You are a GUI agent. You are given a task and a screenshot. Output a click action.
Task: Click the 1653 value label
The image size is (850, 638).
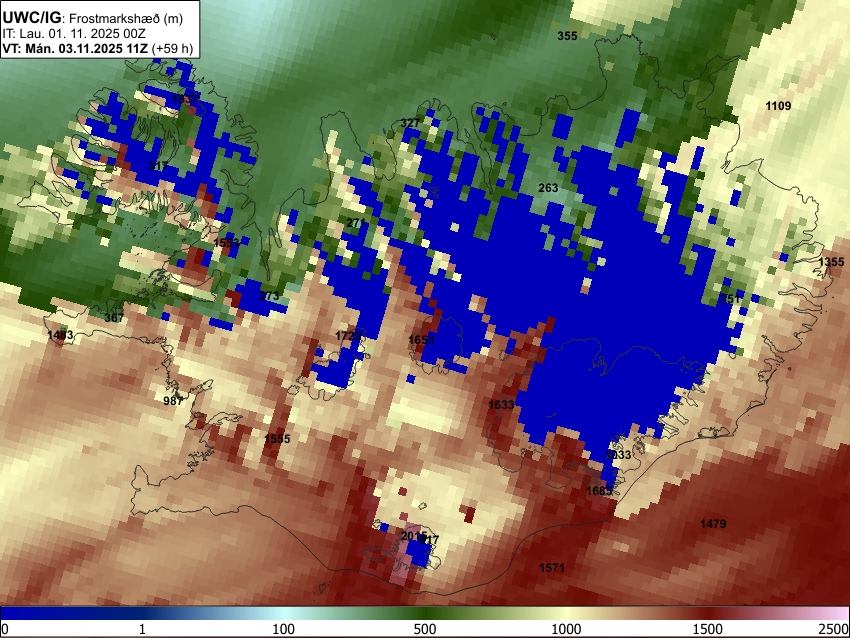(x=421, y=340)
